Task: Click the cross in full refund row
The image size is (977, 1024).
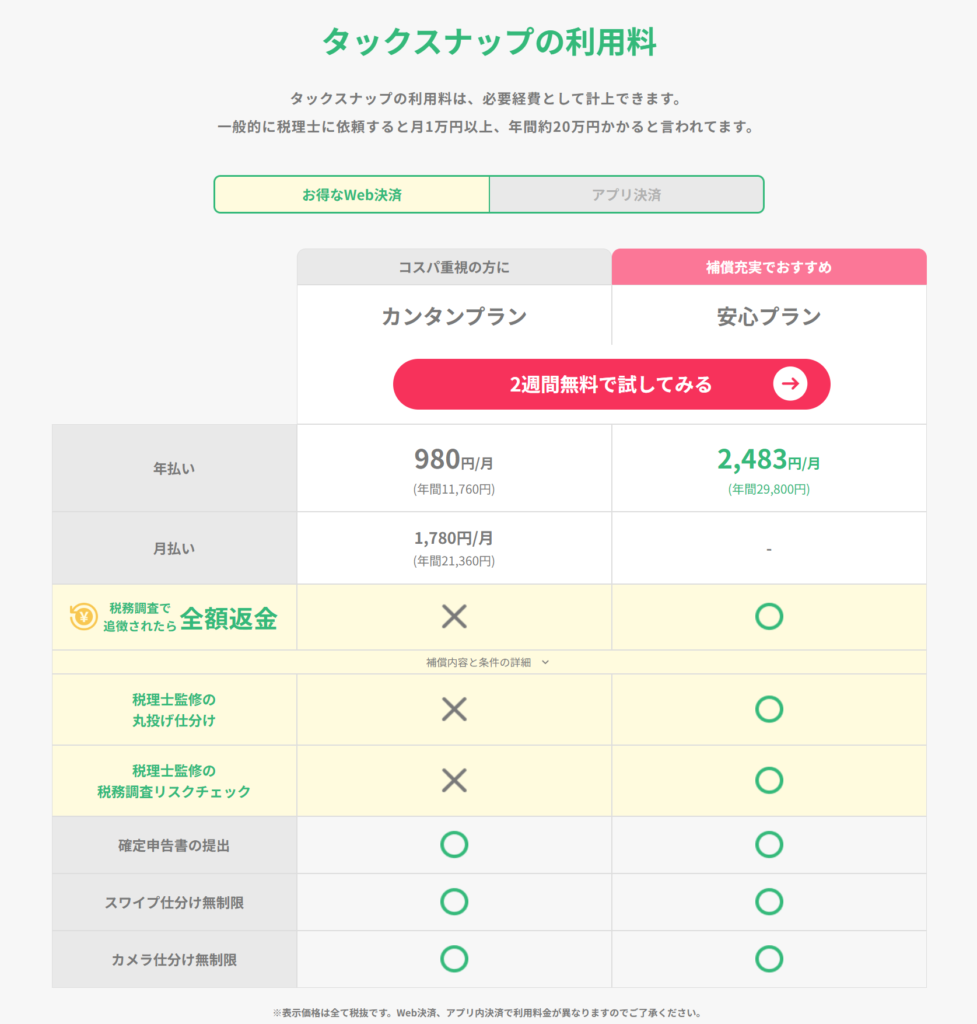Action: [454, 617]
